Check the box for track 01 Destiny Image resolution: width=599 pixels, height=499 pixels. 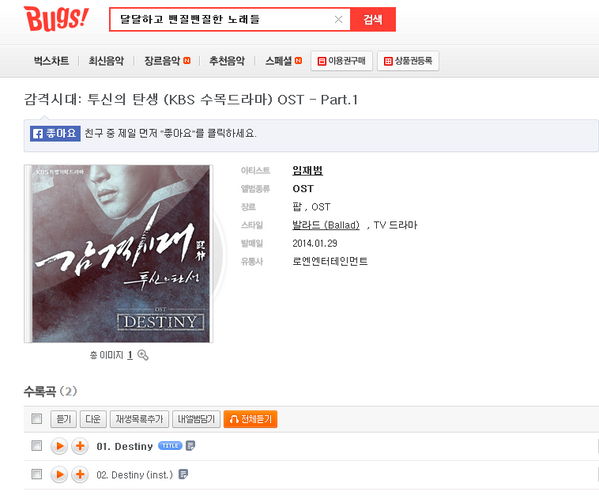click(37, 446)
